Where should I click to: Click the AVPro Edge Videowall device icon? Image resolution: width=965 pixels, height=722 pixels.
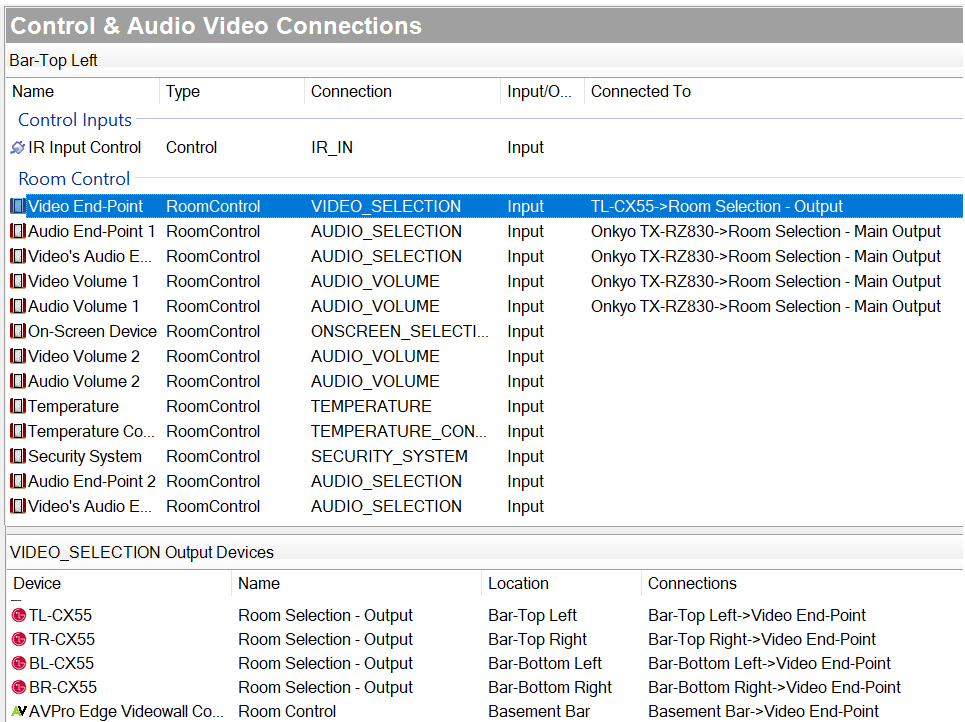point(19,712)
